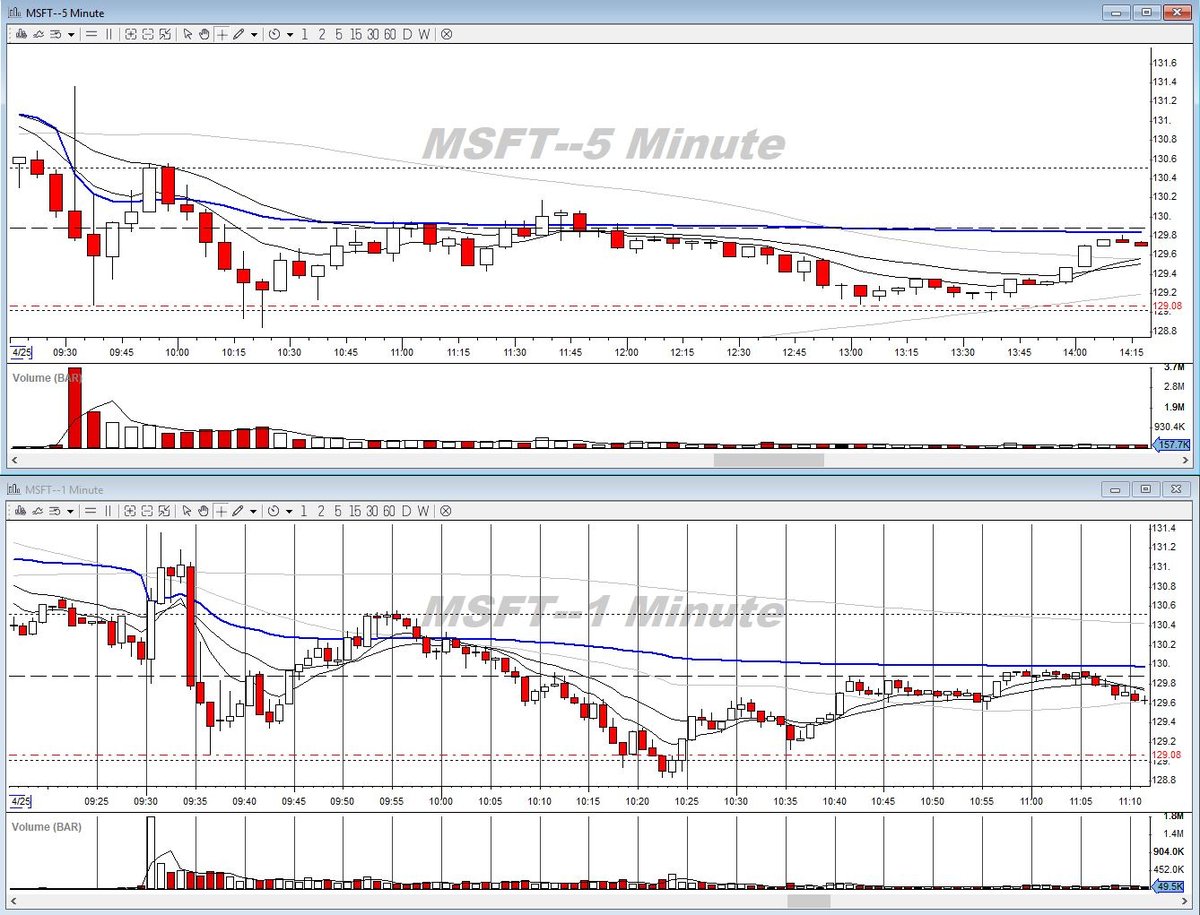Viewport: 1200px width, 915px height.
Task: Switch to line chart style in 5 Minute window
Action: 38,34
